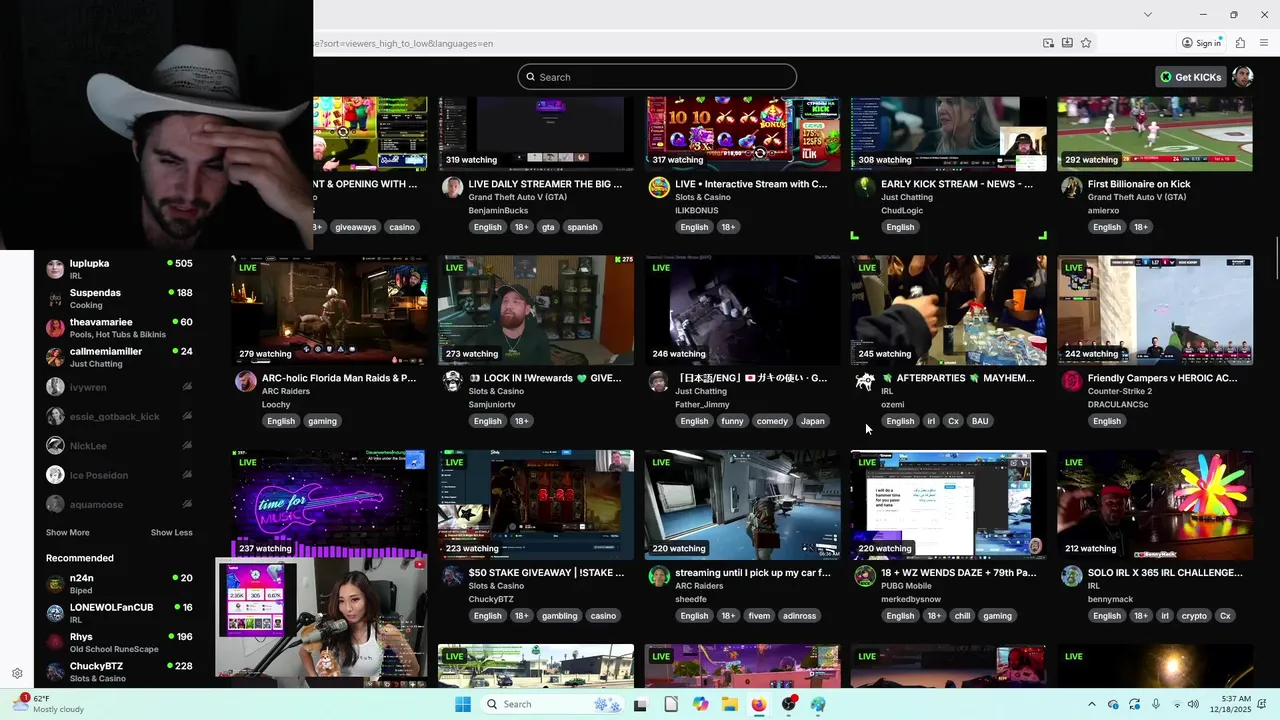Open PUBG Mobile category link
This screenshot has width=1280, height=720.
point(911,586)
